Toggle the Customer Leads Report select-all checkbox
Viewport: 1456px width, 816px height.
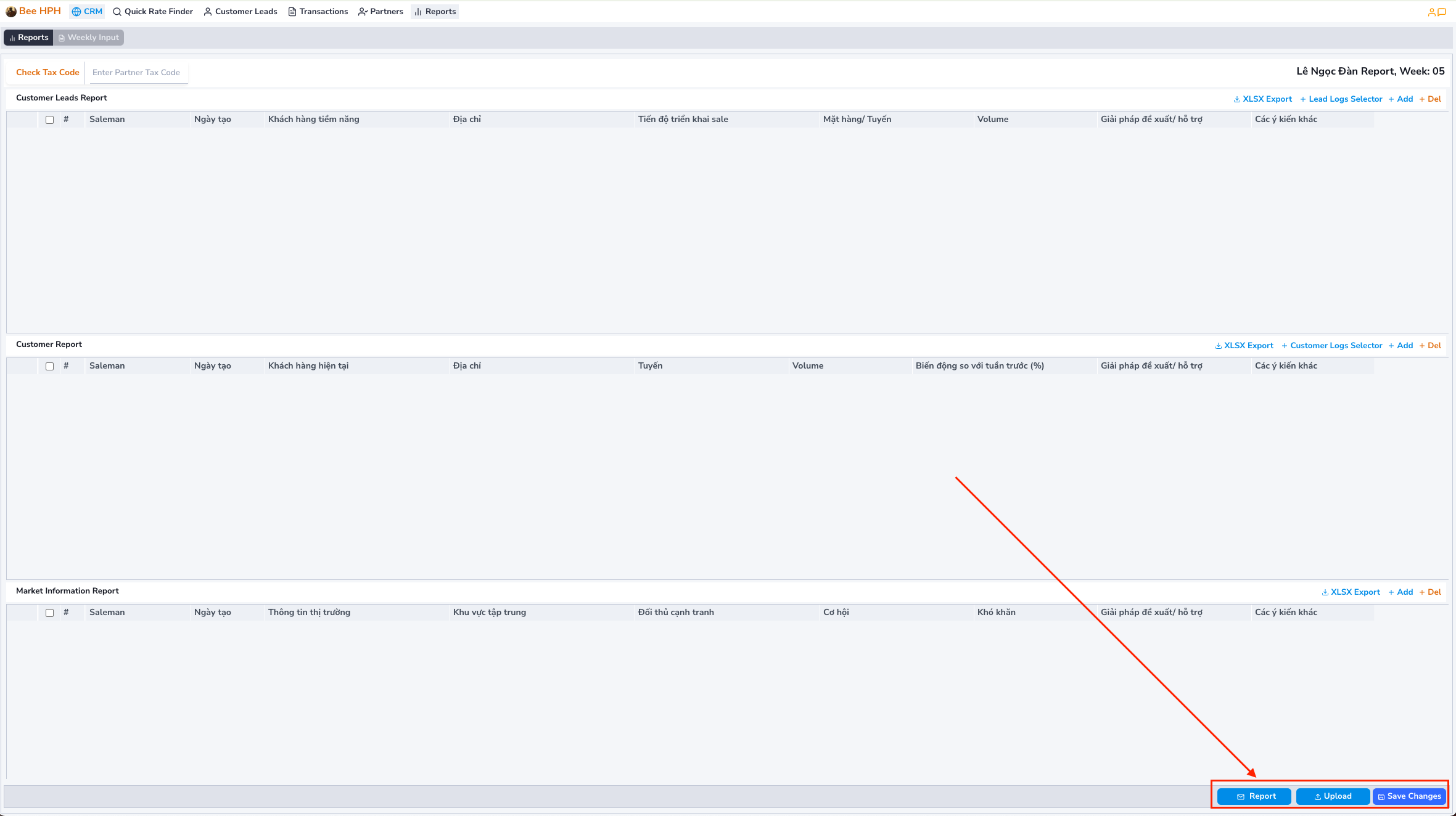(x=50, y=120)
